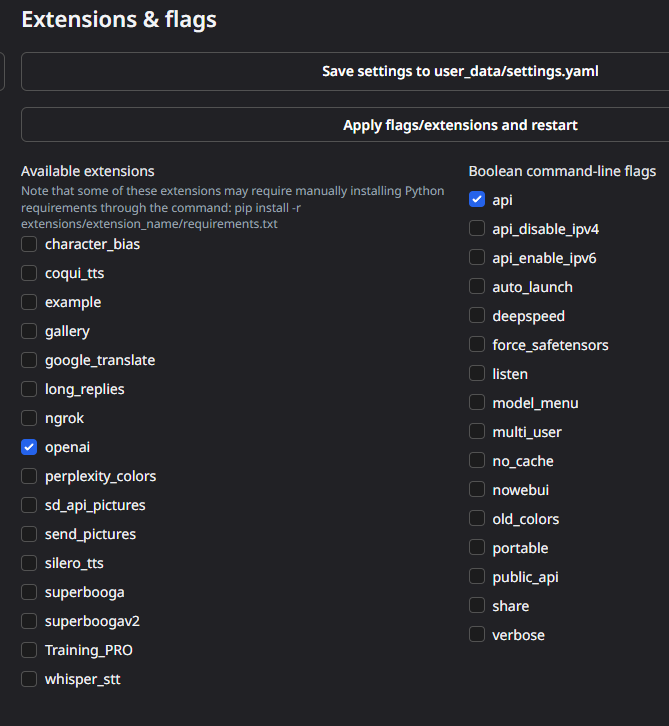This screenshot has width=669, height=726.
Task: Enable the listen flag checkbox
Action: tap(477, 374)
